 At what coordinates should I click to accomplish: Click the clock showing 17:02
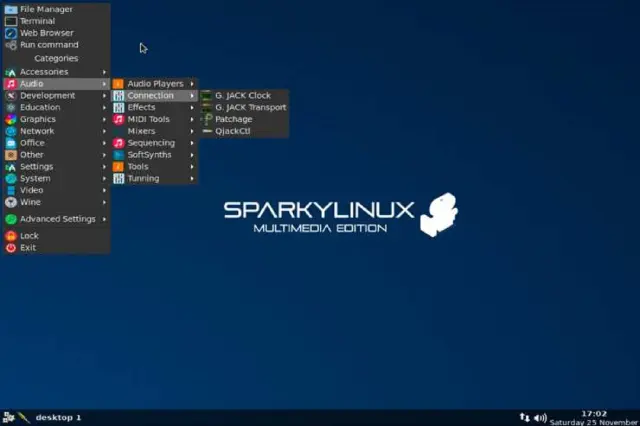tap(594, 413)
